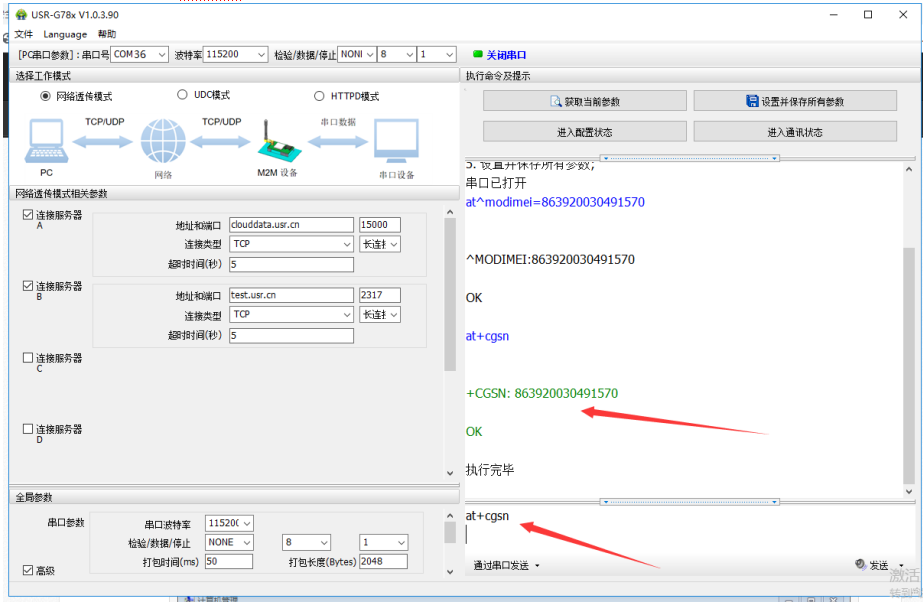Click the clouddata.usr.cn address field

[291, 225]
